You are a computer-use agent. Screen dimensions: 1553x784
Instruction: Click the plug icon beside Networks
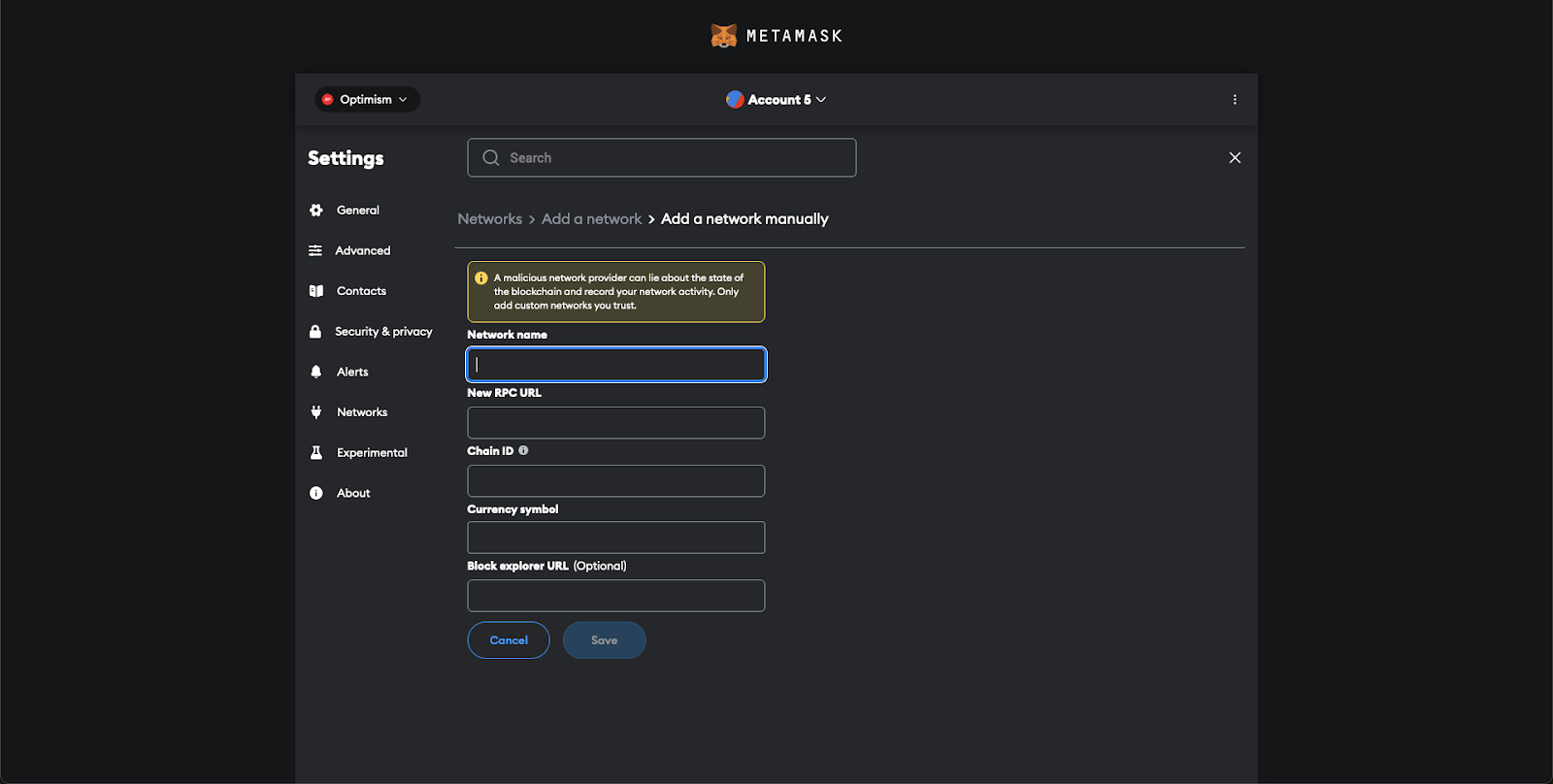315,412
